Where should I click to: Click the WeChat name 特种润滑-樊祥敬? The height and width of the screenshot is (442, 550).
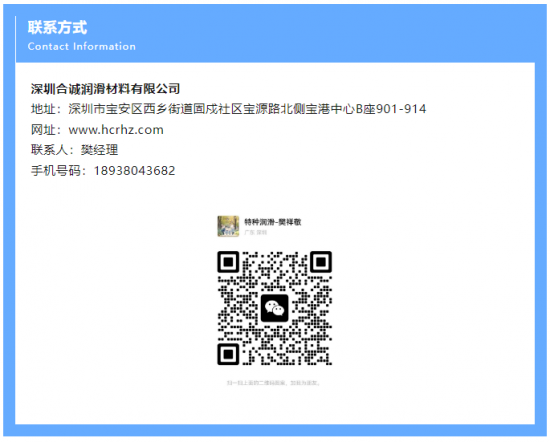click(x=273, y=222)
